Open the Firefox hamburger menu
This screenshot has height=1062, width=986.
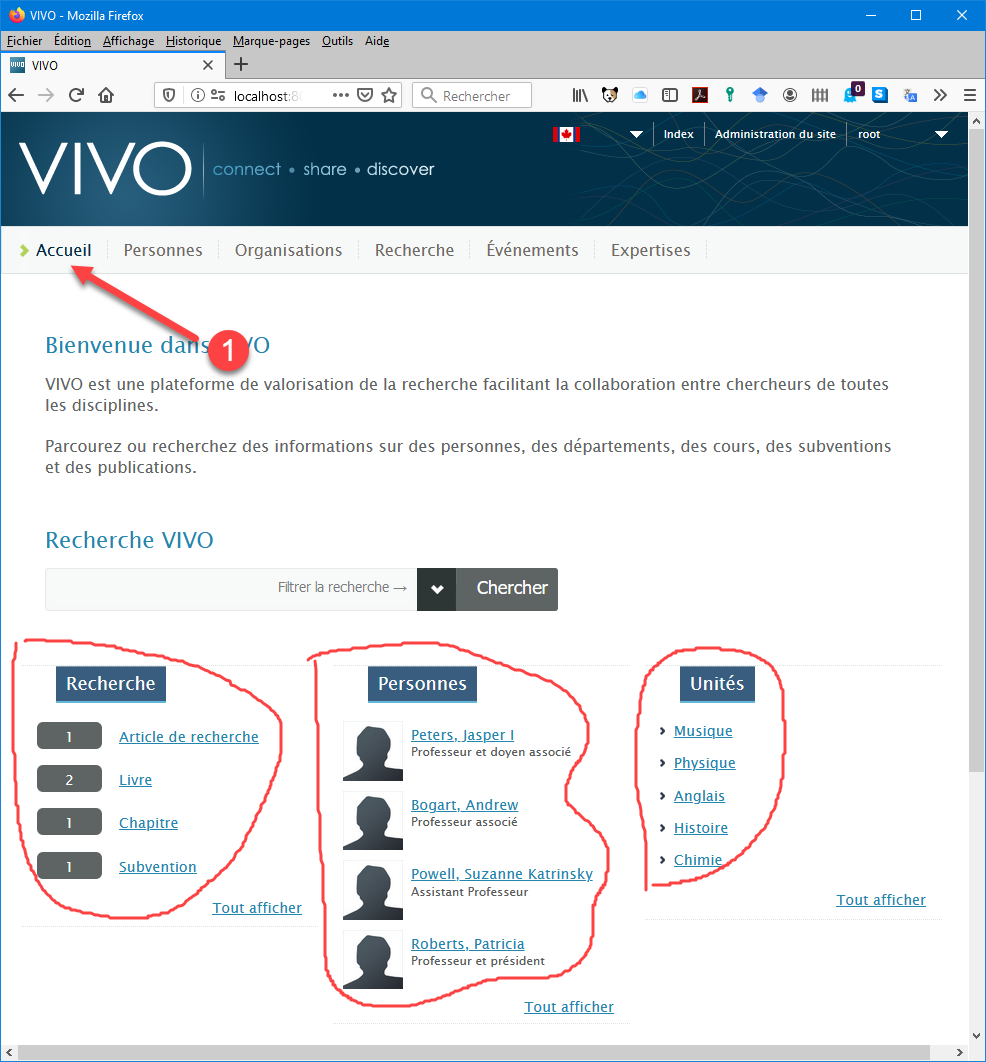coord(970,95)
